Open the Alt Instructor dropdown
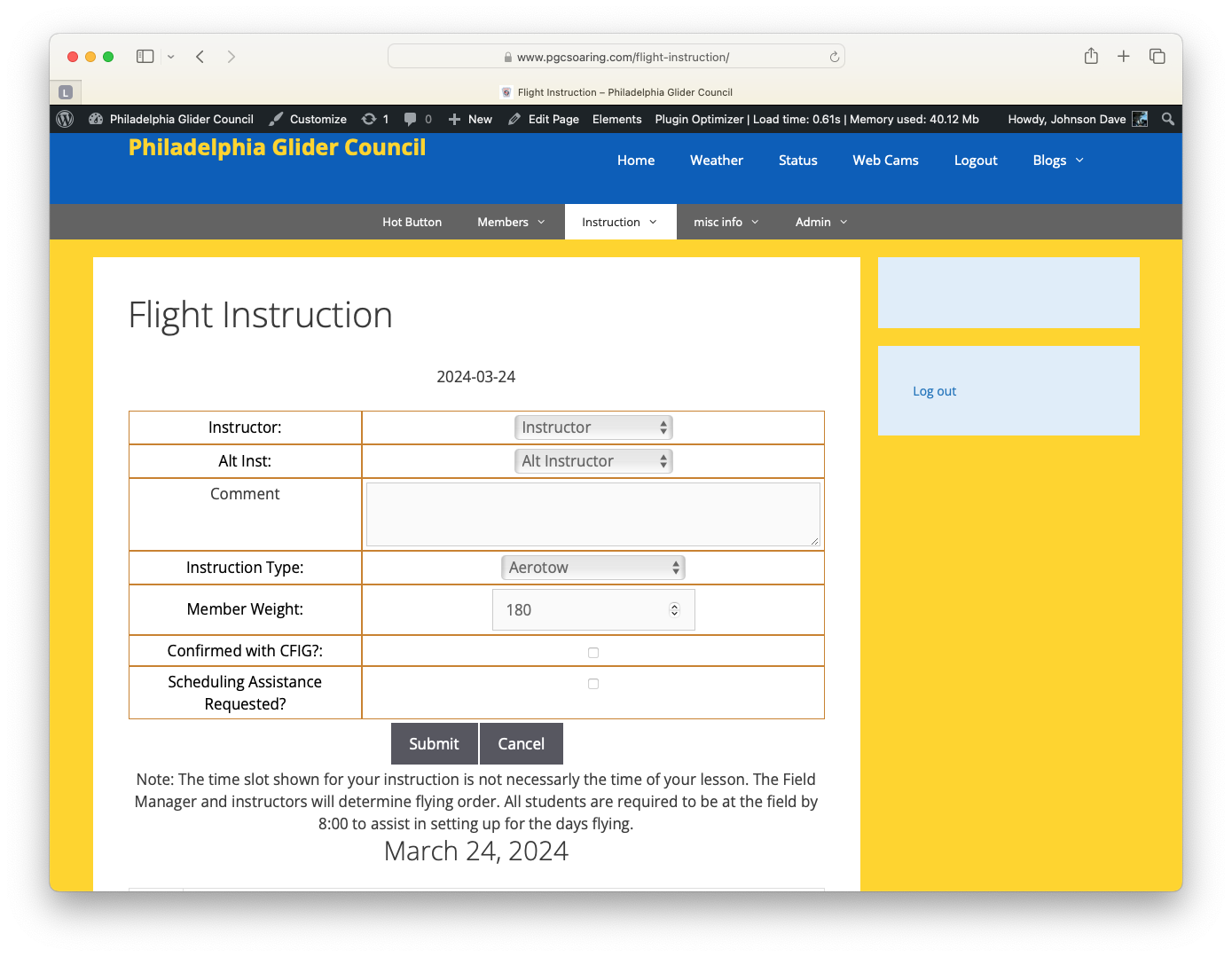Screen dimensions: 1232x957 click(593, 461)
